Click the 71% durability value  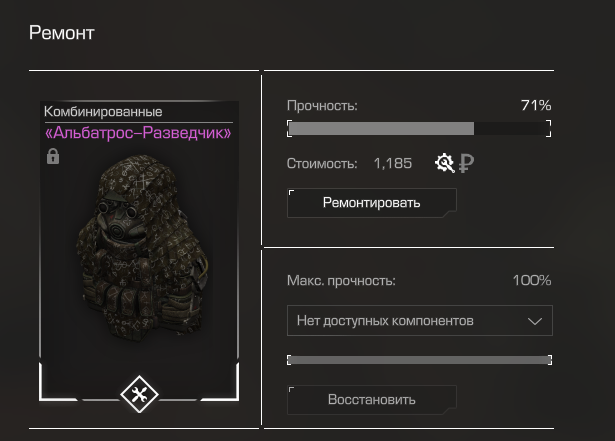coord(536,105)
